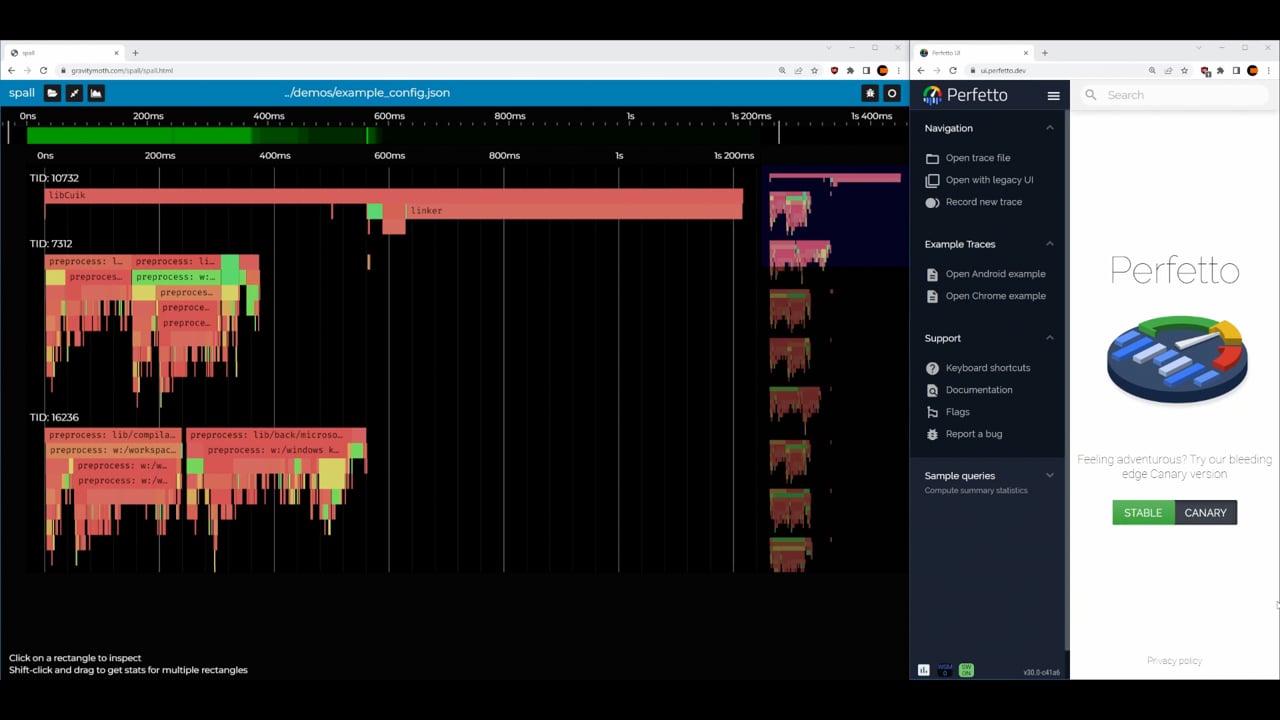Collapse the Example Traces section

click(1049, 244)
